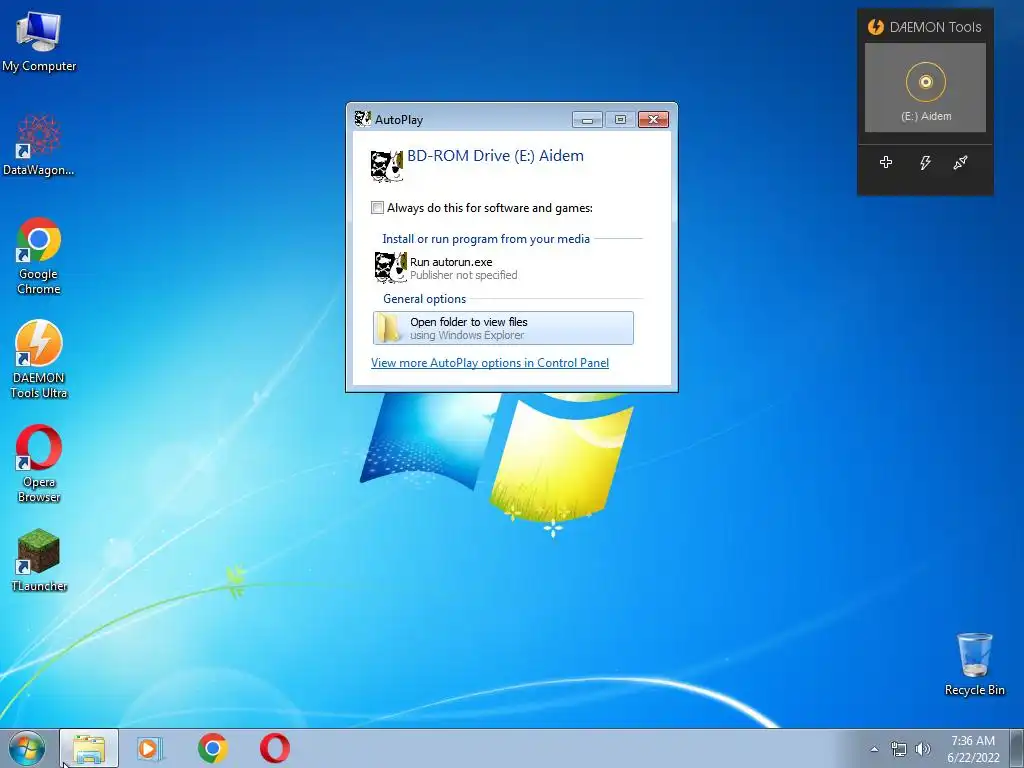This screenshot has height=768, width=1024.
Task: Open the Windows Start menu
Action: tap(27, 748)
